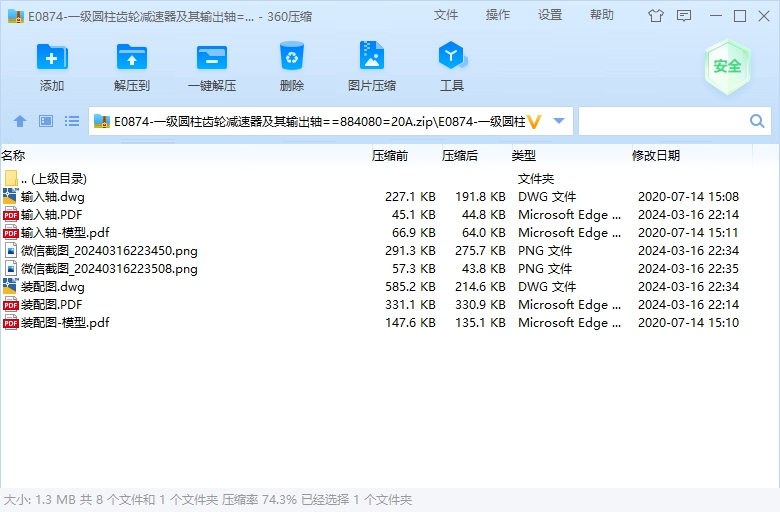This screenshot has height=512, width=780.
Task: Click the PDF icon of 输入轴.PDF
Action: [x=10, y=214]
